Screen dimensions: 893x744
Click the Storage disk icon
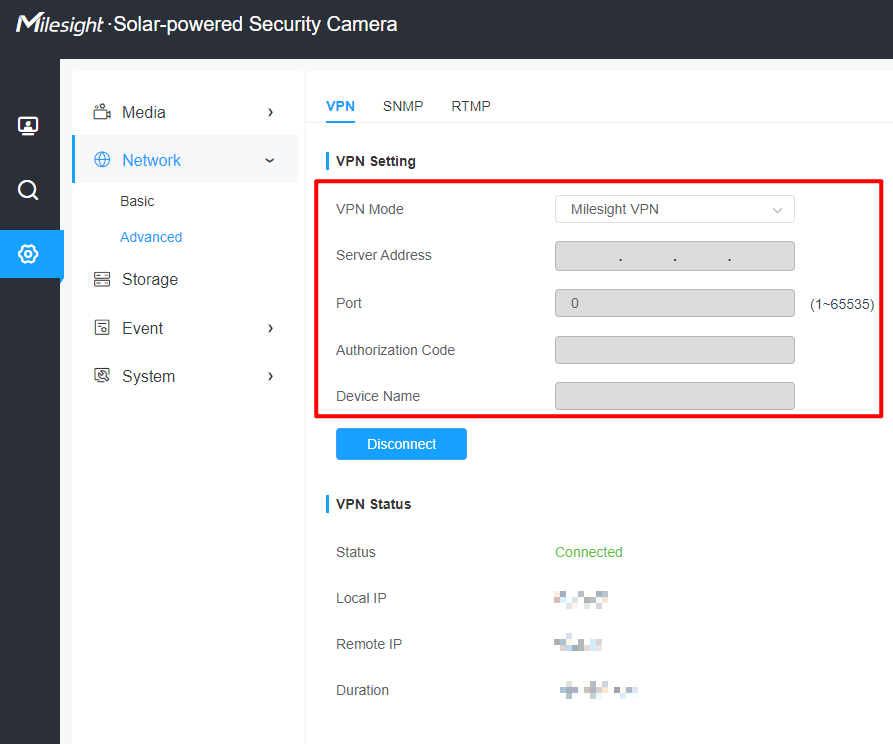click(102, 279)
